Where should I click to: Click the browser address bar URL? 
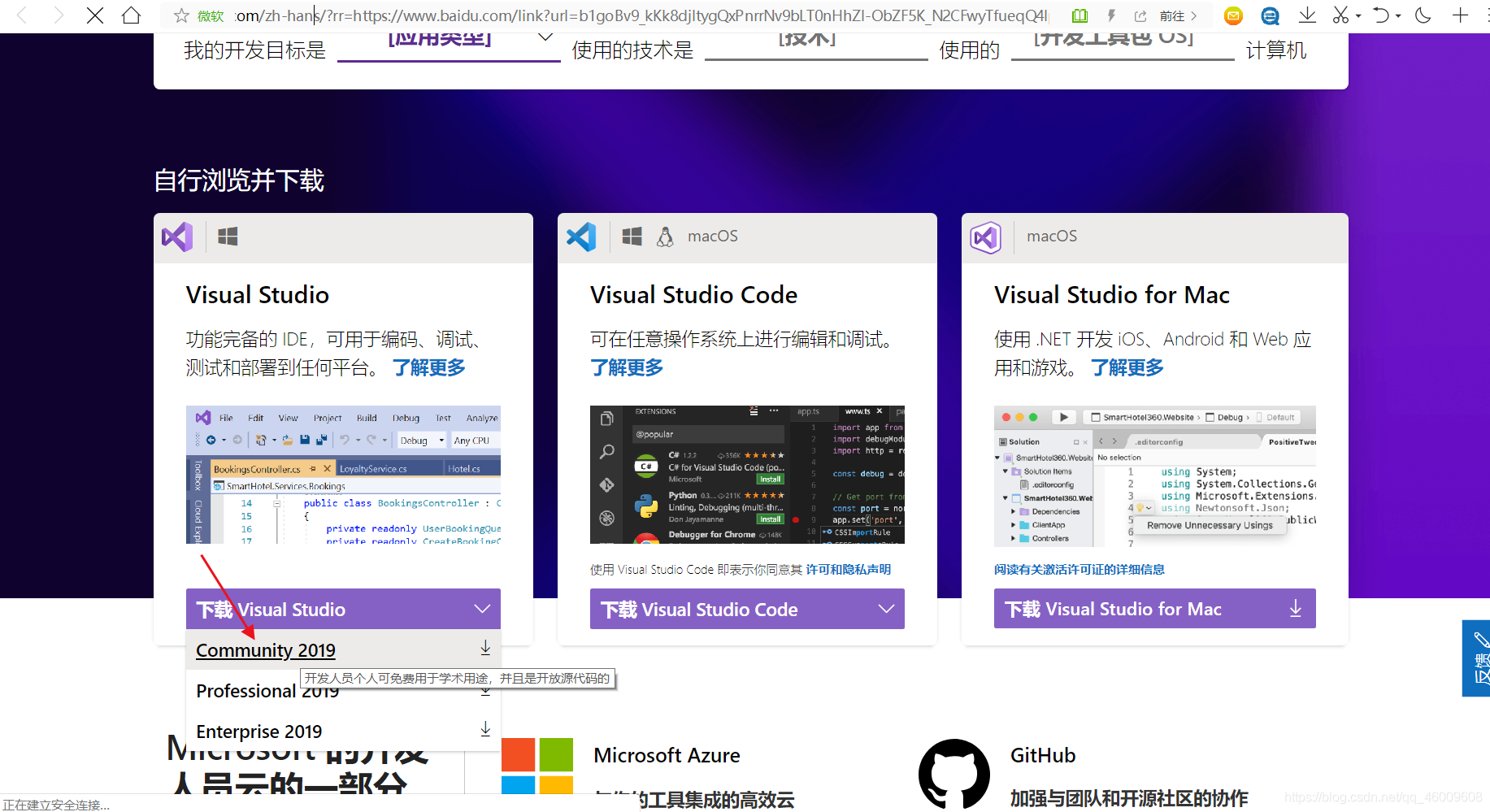point(642,15)
